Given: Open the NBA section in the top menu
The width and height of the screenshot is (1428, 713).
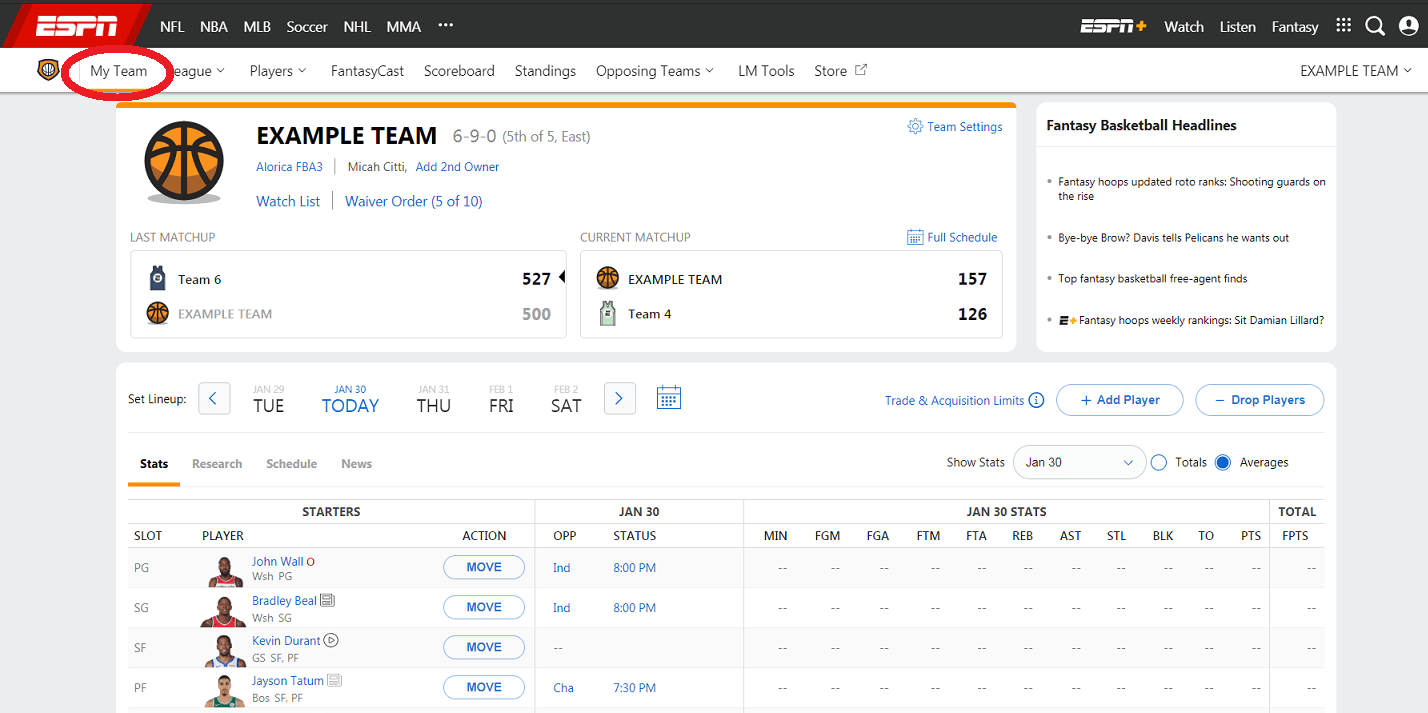Looking at the screenshot, I should click(x=213, y=26).
